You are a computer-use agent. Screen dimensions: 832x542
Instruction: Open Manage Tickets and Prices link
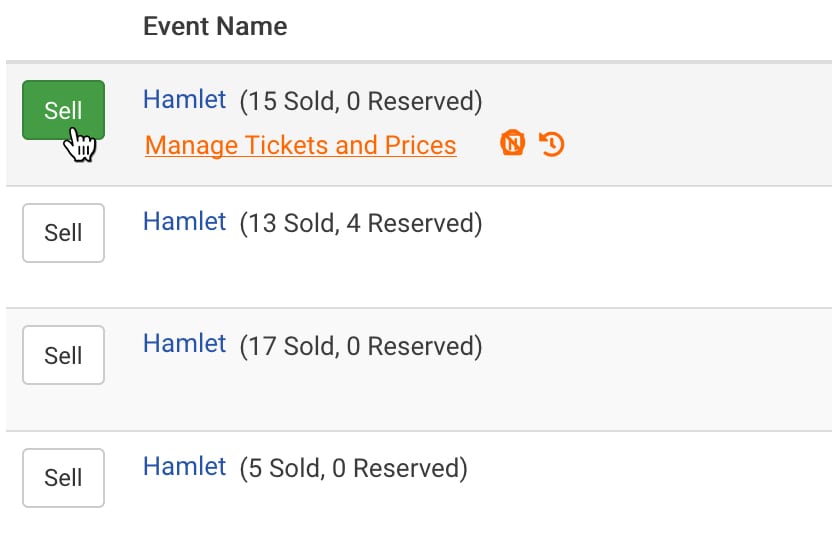point(300,145)
